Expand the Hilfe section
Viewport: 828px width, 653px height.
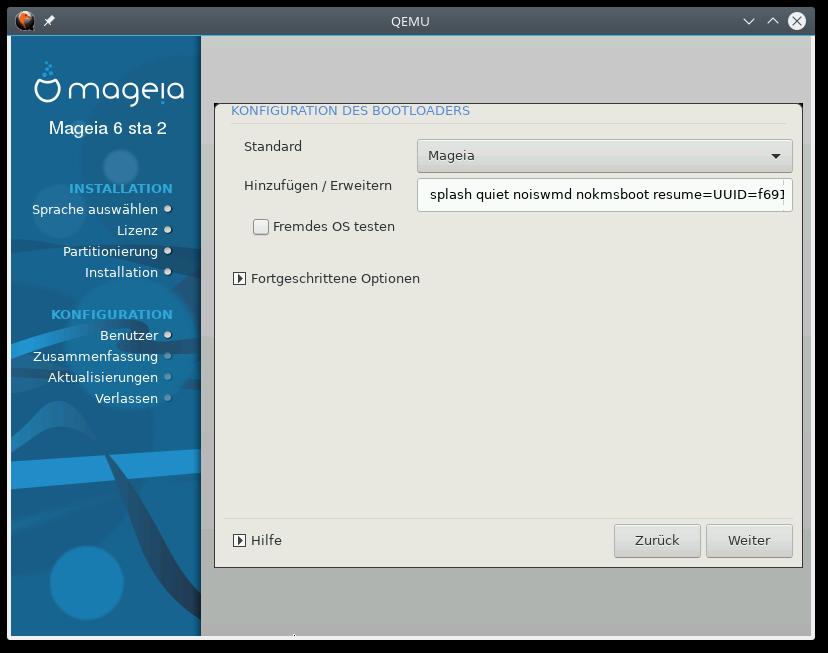(x=239, y=540)
